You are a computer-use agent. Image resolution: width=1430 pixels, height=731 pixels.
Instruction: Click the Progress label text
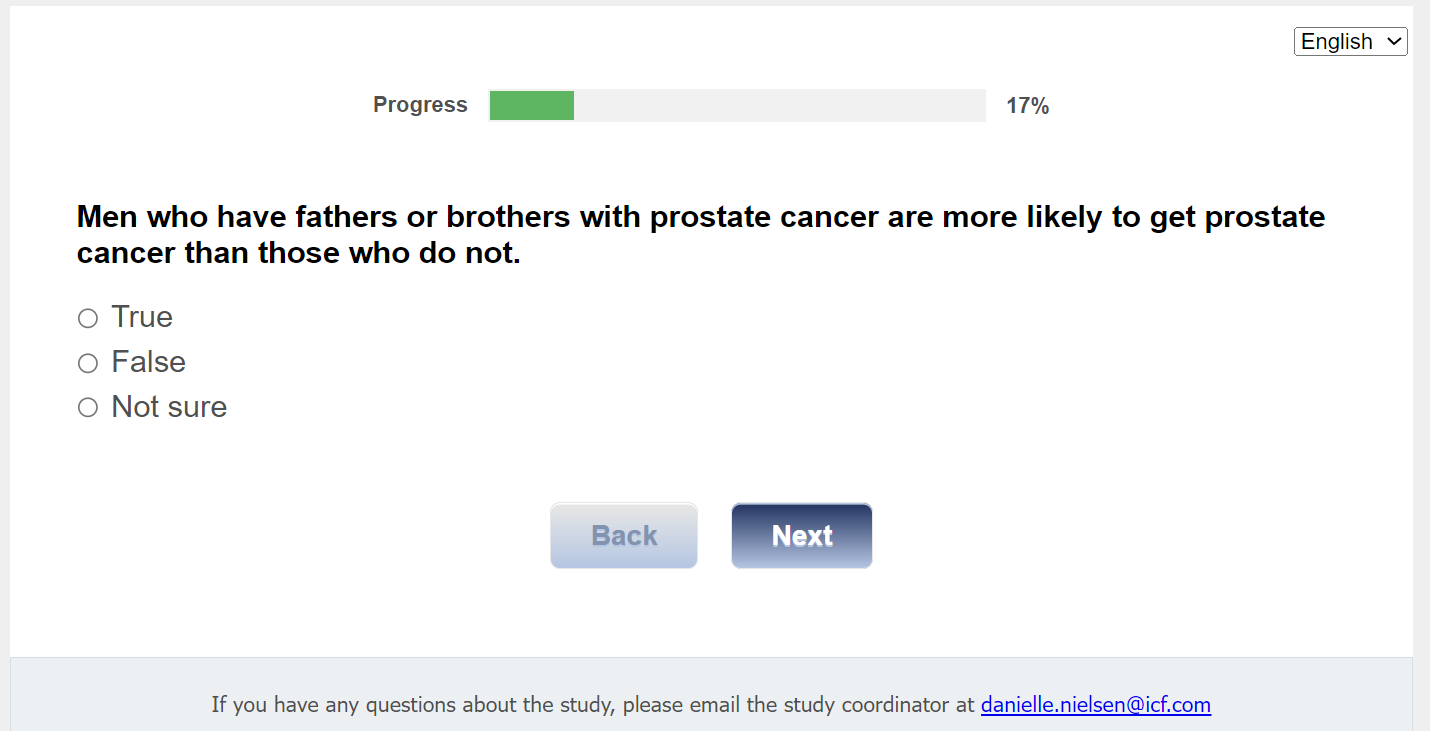(x=420, y=105)
